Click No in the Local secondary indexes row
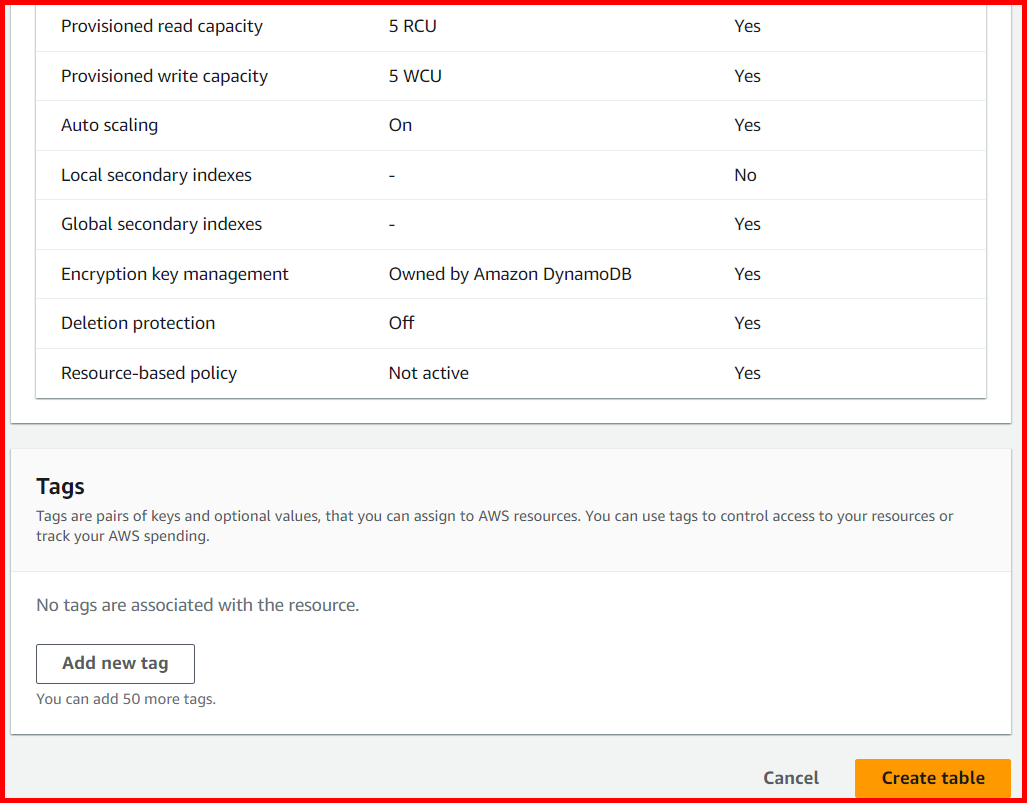Image resolution: width=1027 pixels, height=803 pixels. (x=745, y=174)
